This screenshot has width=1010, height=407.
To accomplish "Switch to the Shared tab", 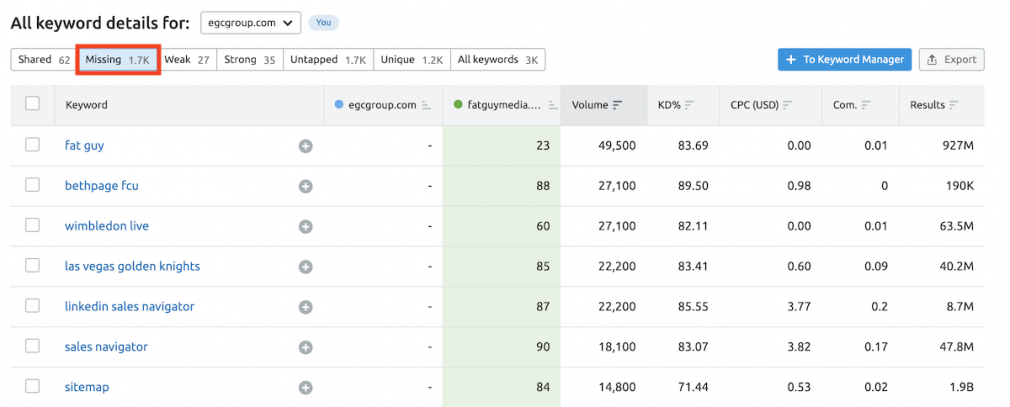I will [44, 60].
